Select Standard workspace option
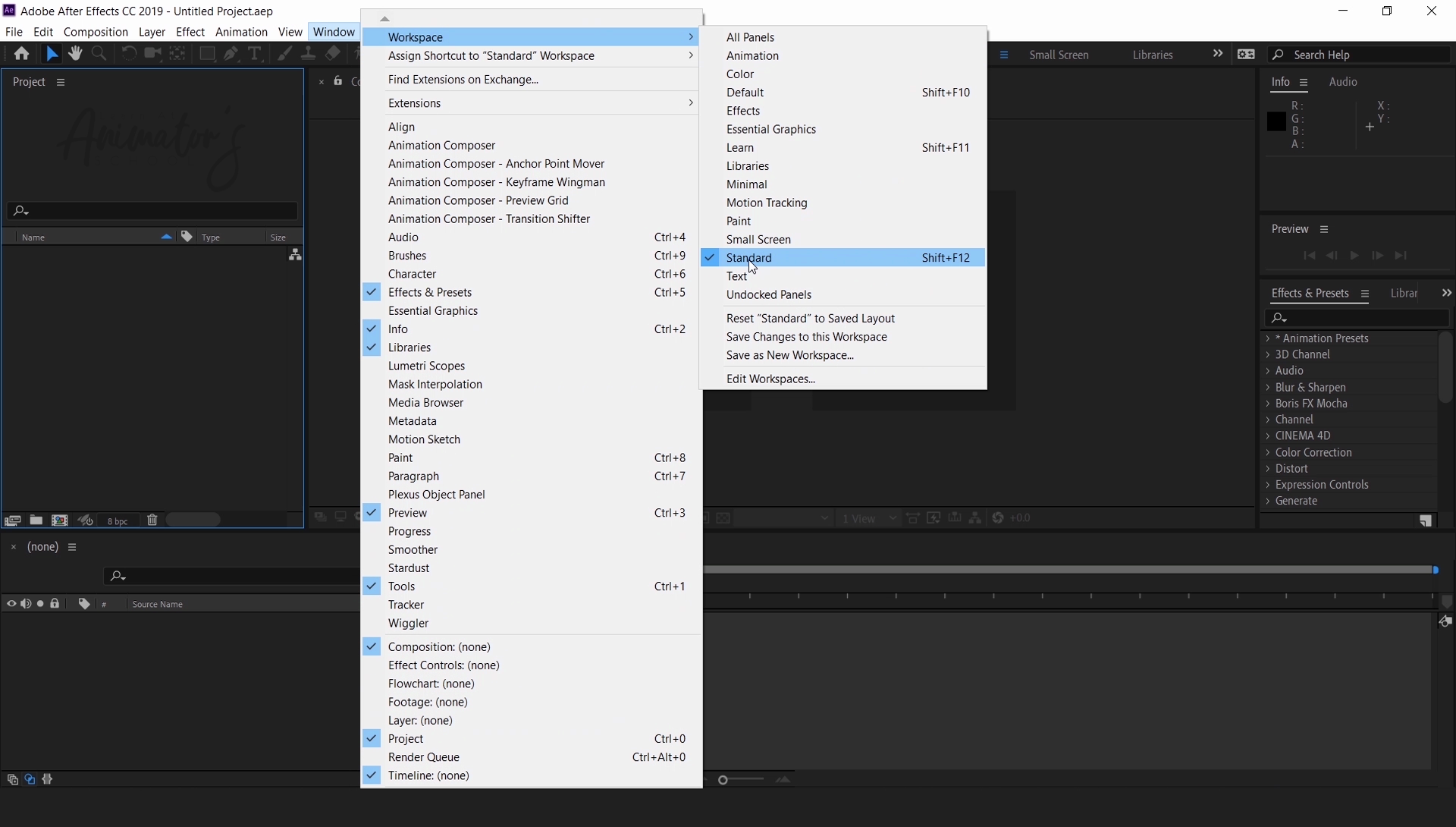Viewport: 1456px width, 827px height. point(749,258)
